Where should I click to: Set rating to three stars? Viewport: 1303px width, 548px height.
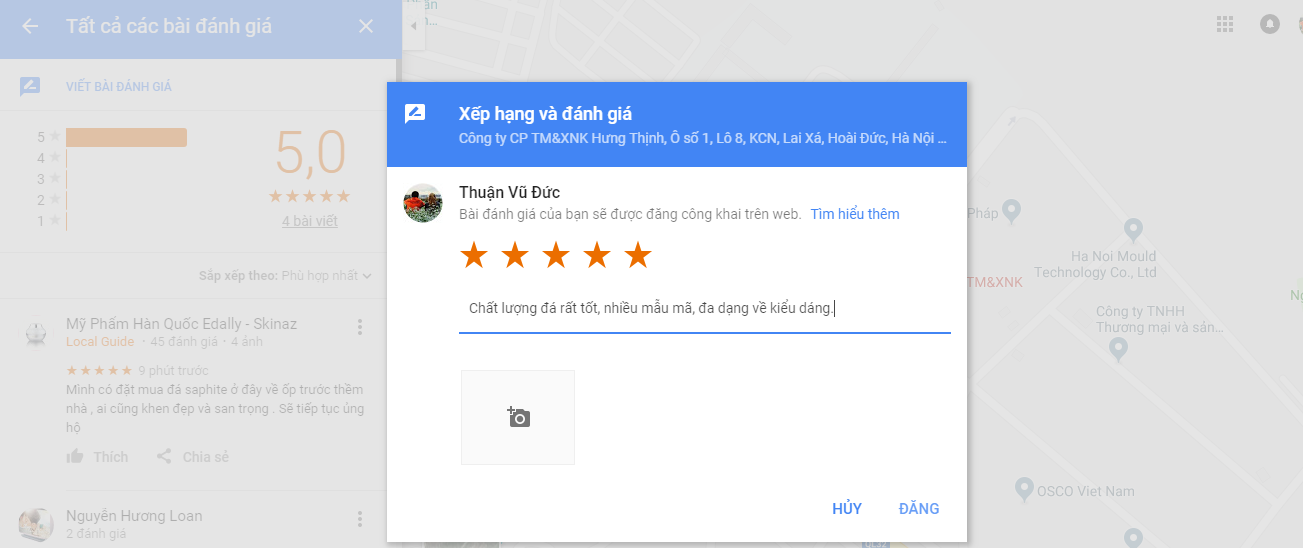pos(556,256)
